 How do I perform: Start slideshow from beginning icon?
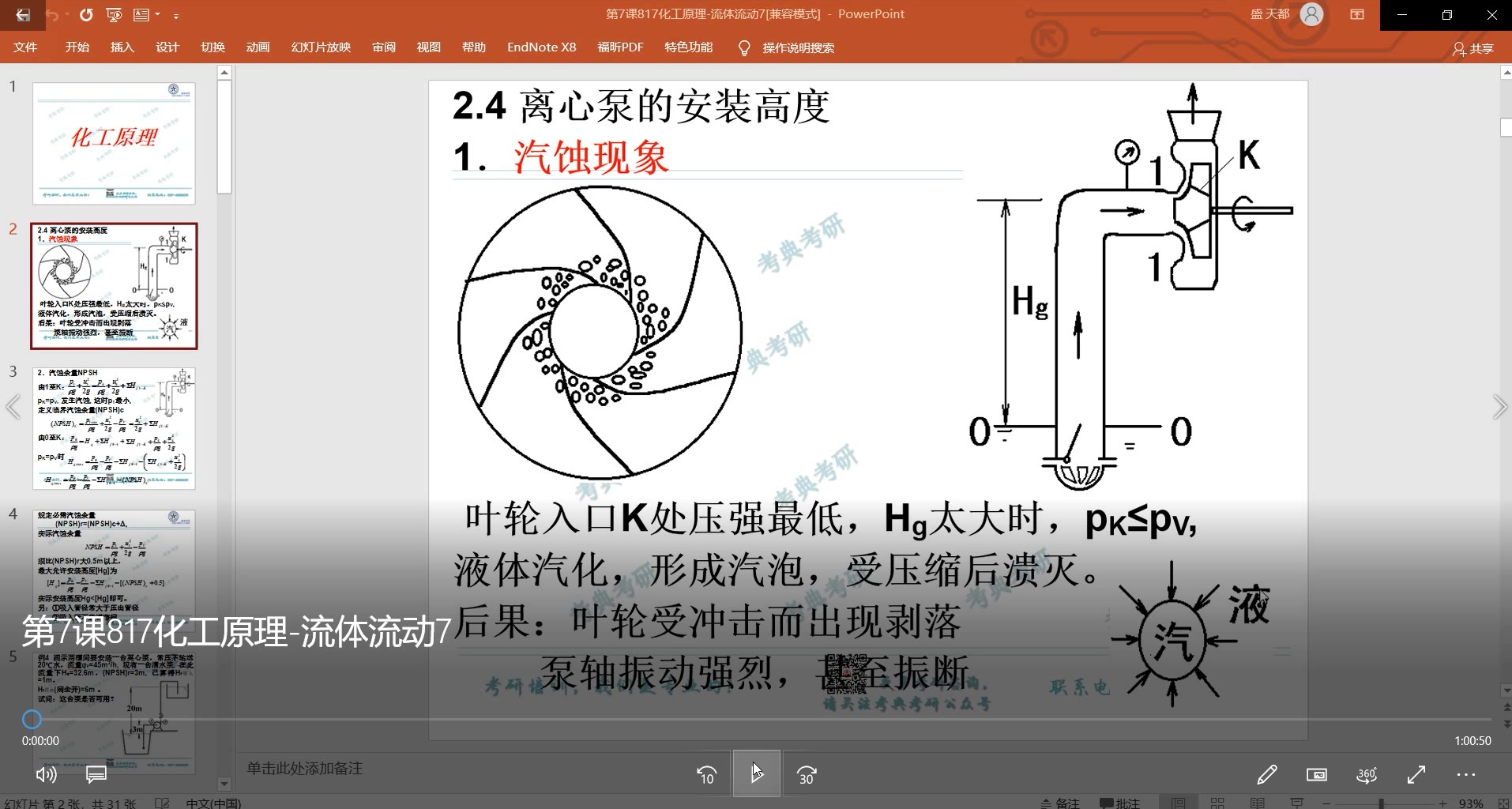(114, 15)
